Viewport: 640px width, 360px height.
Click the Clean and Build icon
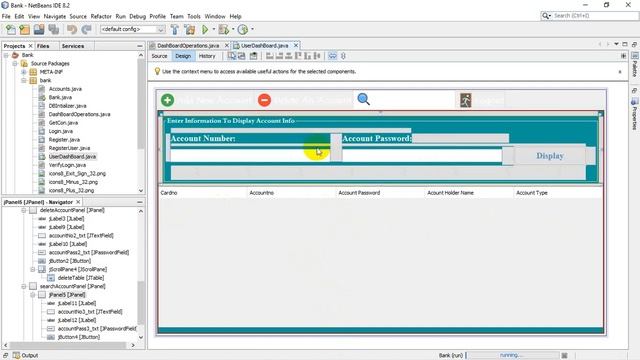click(190, 29)
